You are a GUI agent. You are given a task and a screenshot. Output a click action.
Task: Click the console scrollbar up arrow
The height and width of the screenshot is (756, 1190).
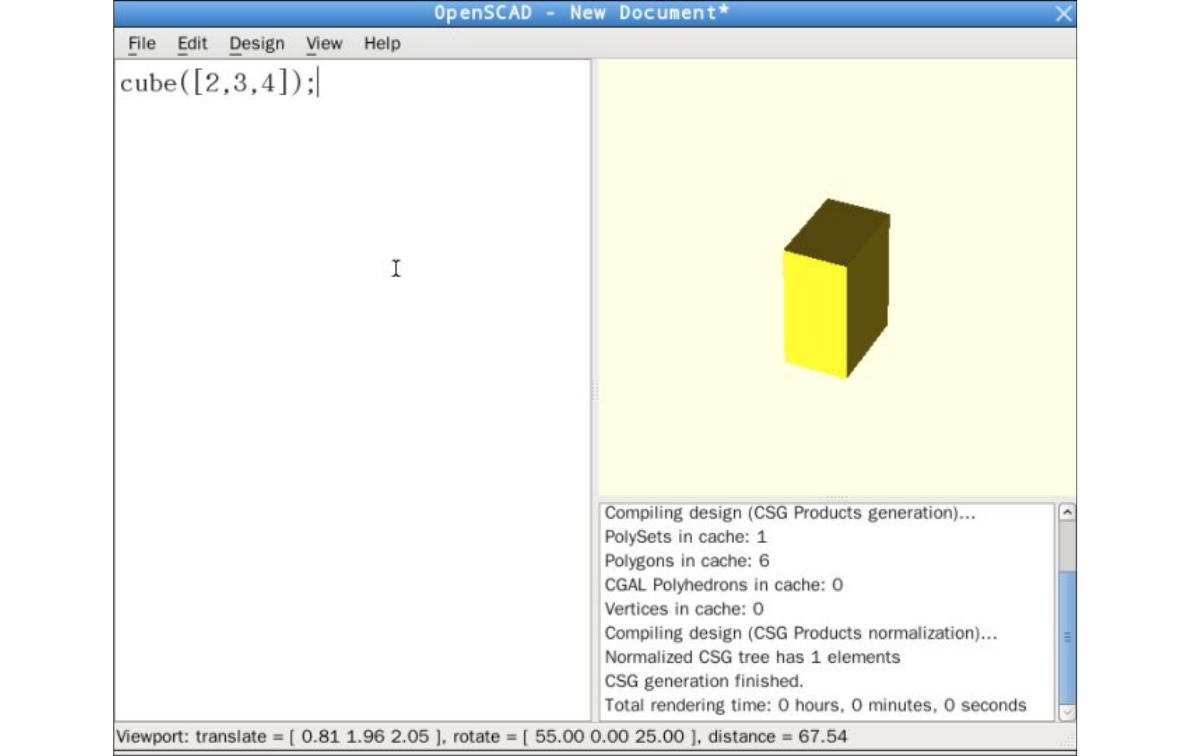coord(1067,512)
